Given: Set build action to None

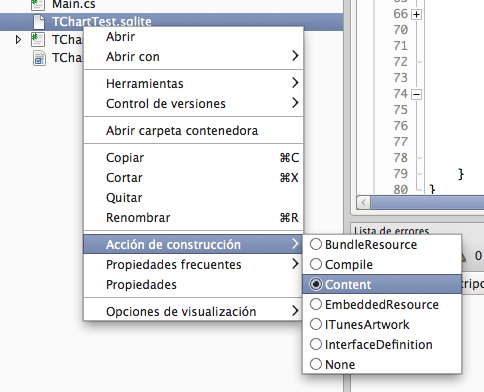Looking at the screenshot, I should click(x=382, y=364).
